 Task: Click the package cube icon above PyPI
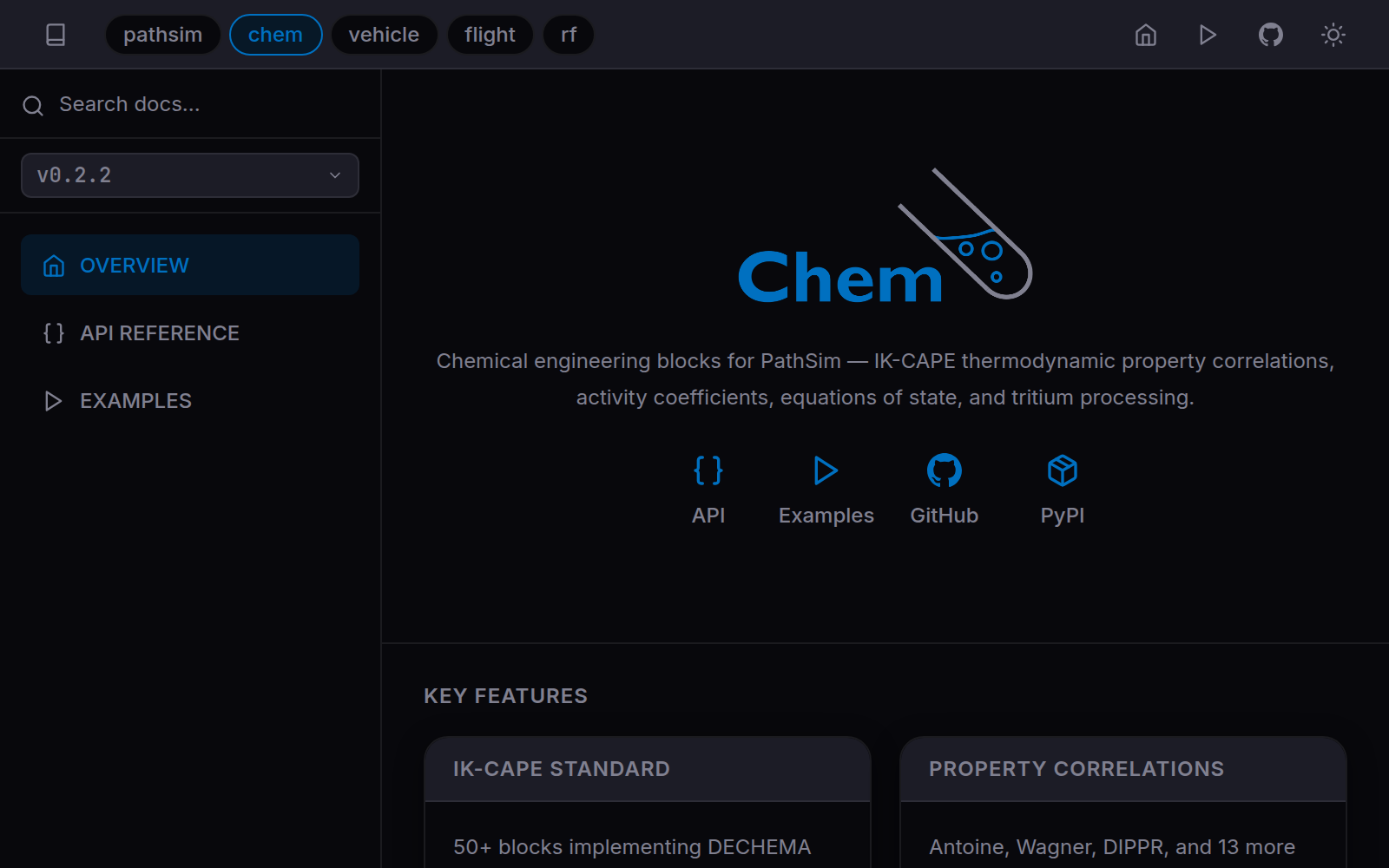[x=1062, y=470]
